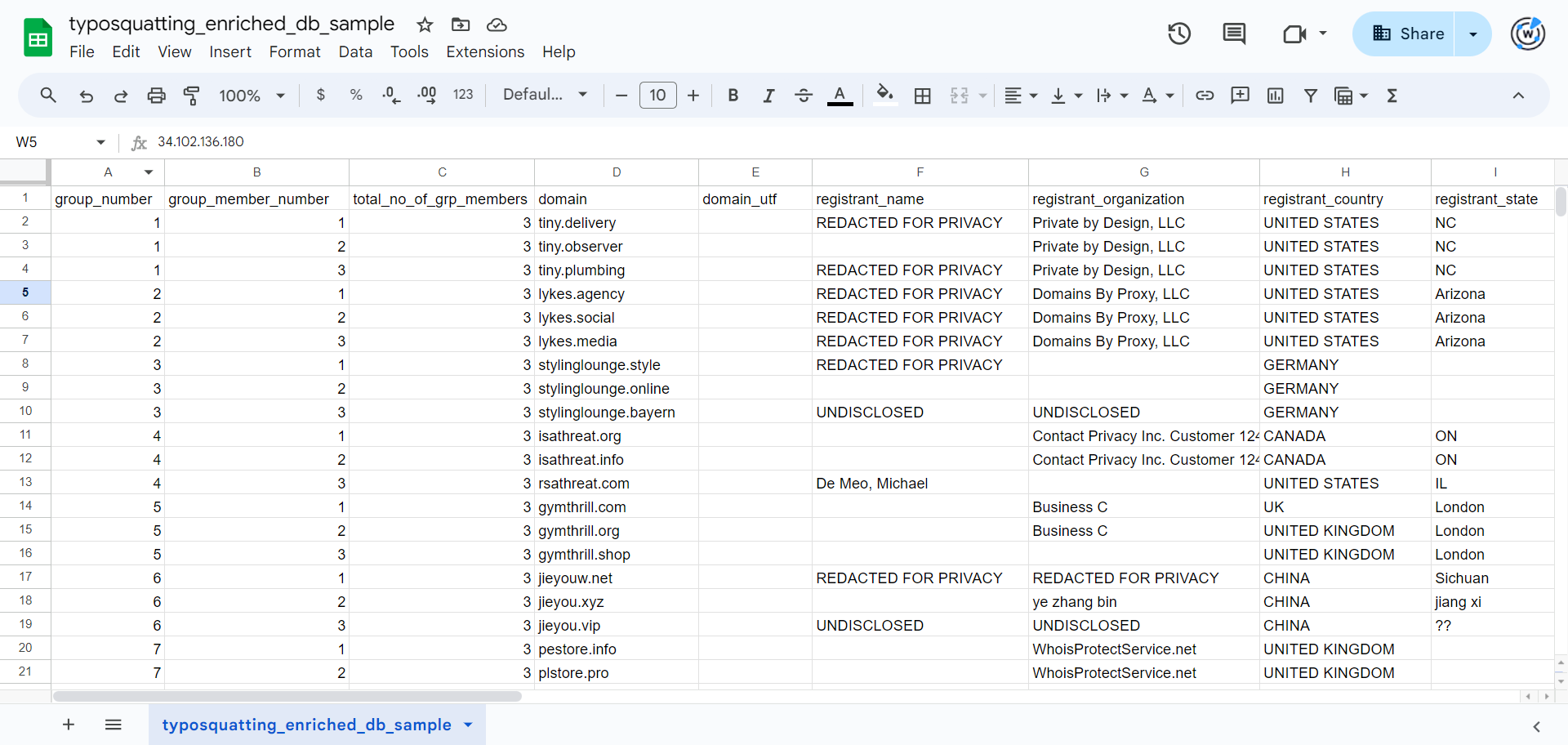Click the font size input field
The width and height of the screenshot is (1568, 745).
[657, 96]
